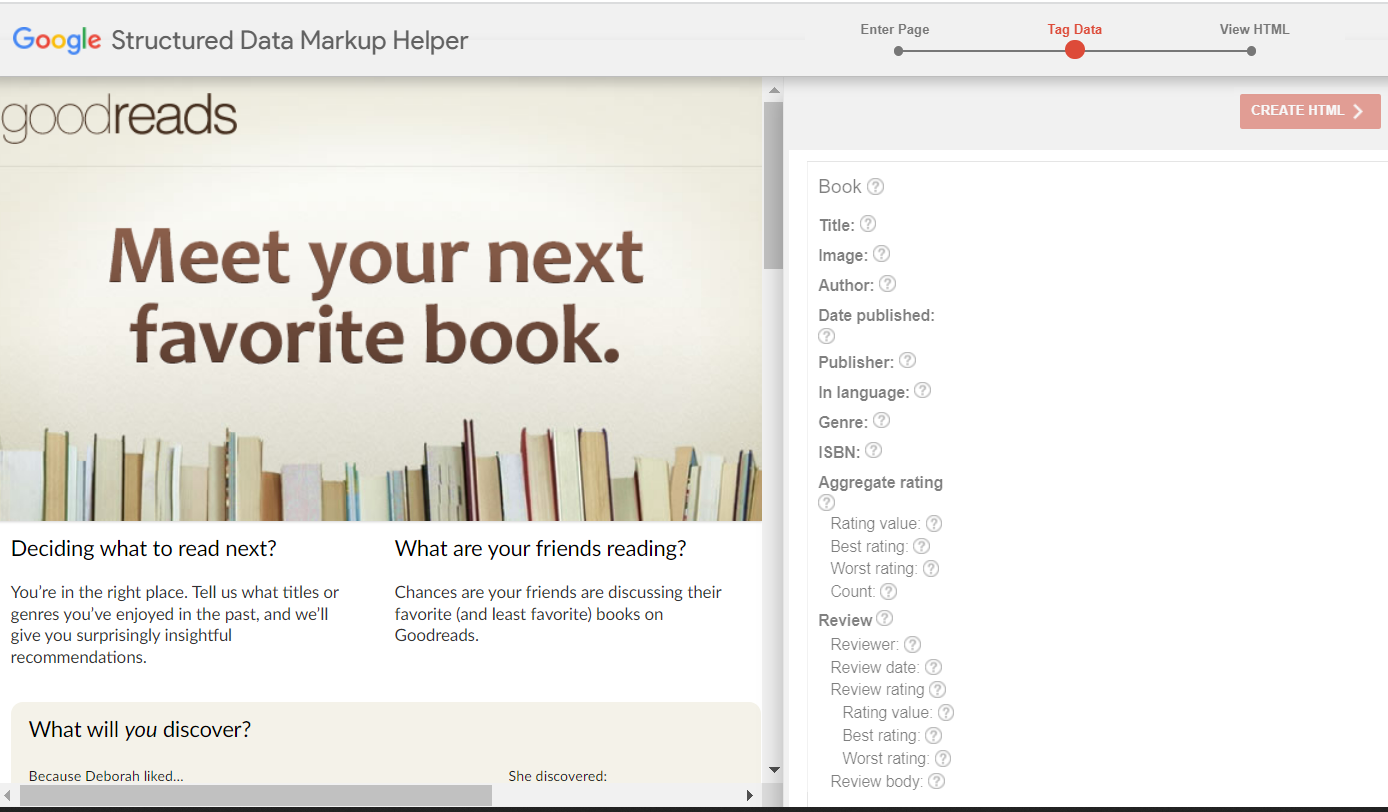Click the page preview scroll down arrow
The width and height of the screenshot is (1388, 812).
pyautogui.click(x=773, y=769)
